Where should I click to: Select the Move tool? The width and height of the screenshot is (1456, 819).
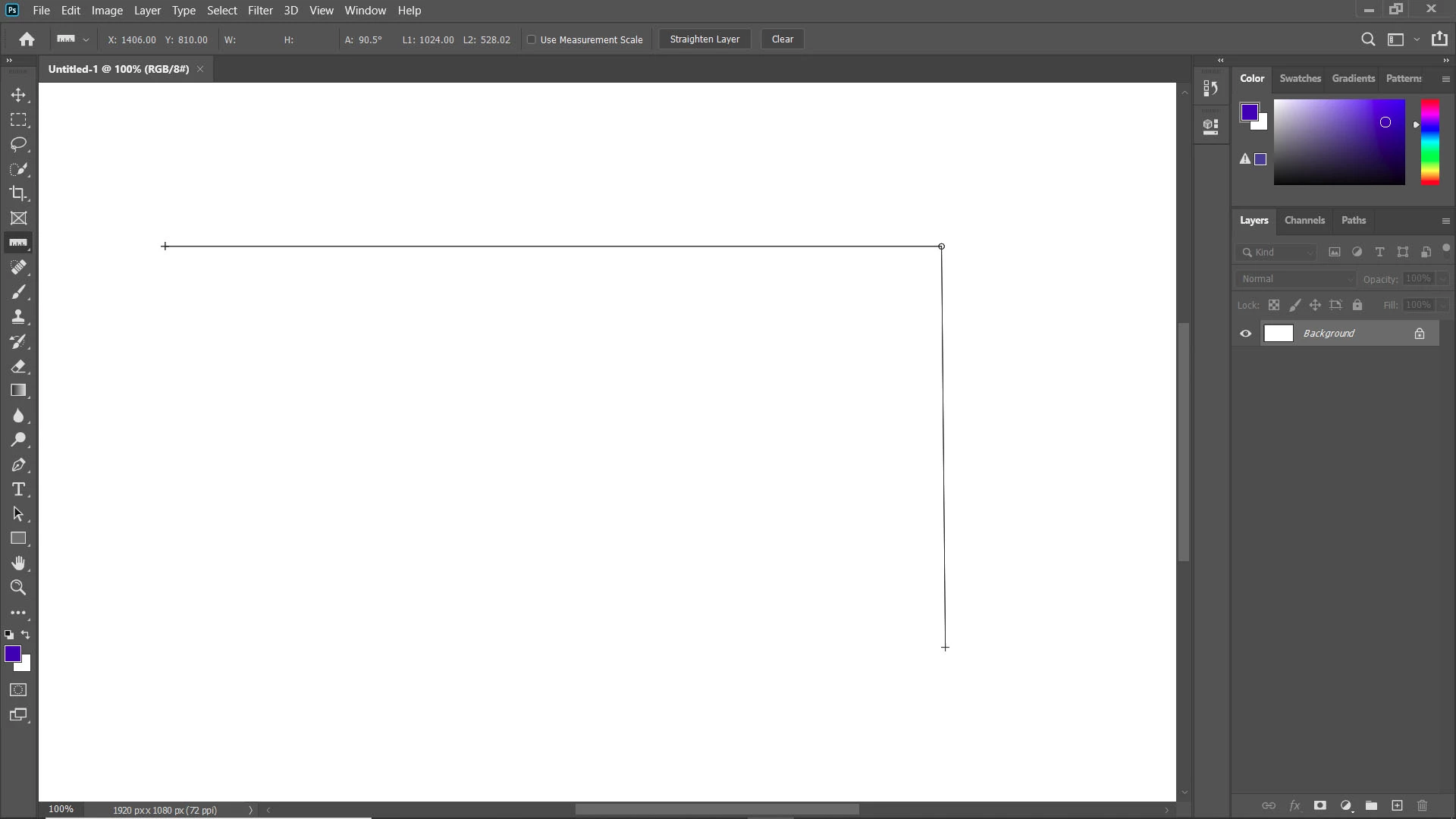click(x=18, y=96)
